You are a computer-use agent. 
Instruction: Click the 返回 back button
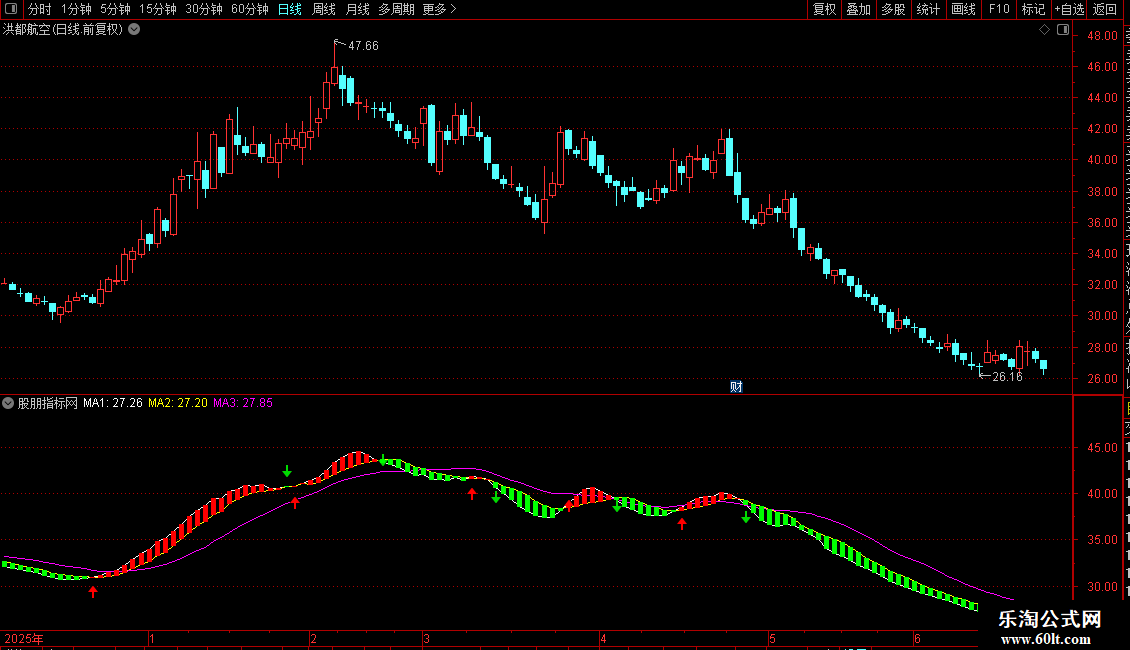point(1104,9)
